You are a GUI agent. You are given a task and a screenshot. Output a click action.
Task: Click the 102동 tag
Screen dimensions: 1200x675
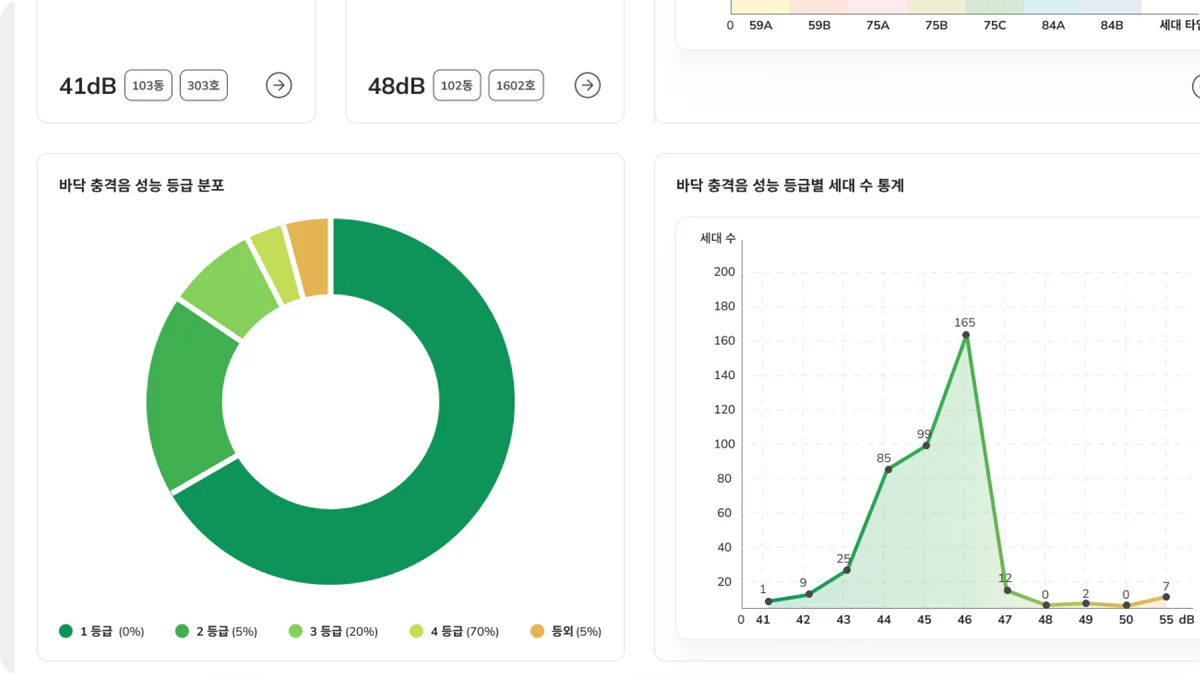(457, 86)
